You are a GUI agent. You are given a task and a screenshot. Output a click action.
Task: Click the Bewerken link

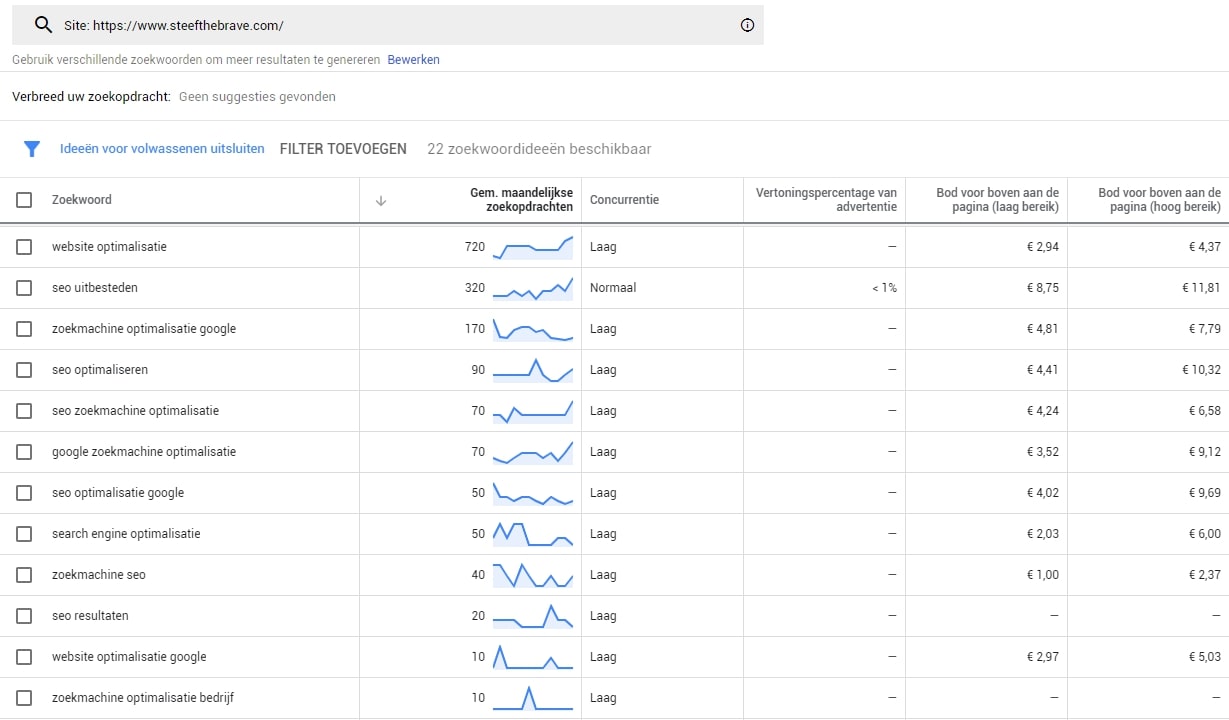point(414,60)
